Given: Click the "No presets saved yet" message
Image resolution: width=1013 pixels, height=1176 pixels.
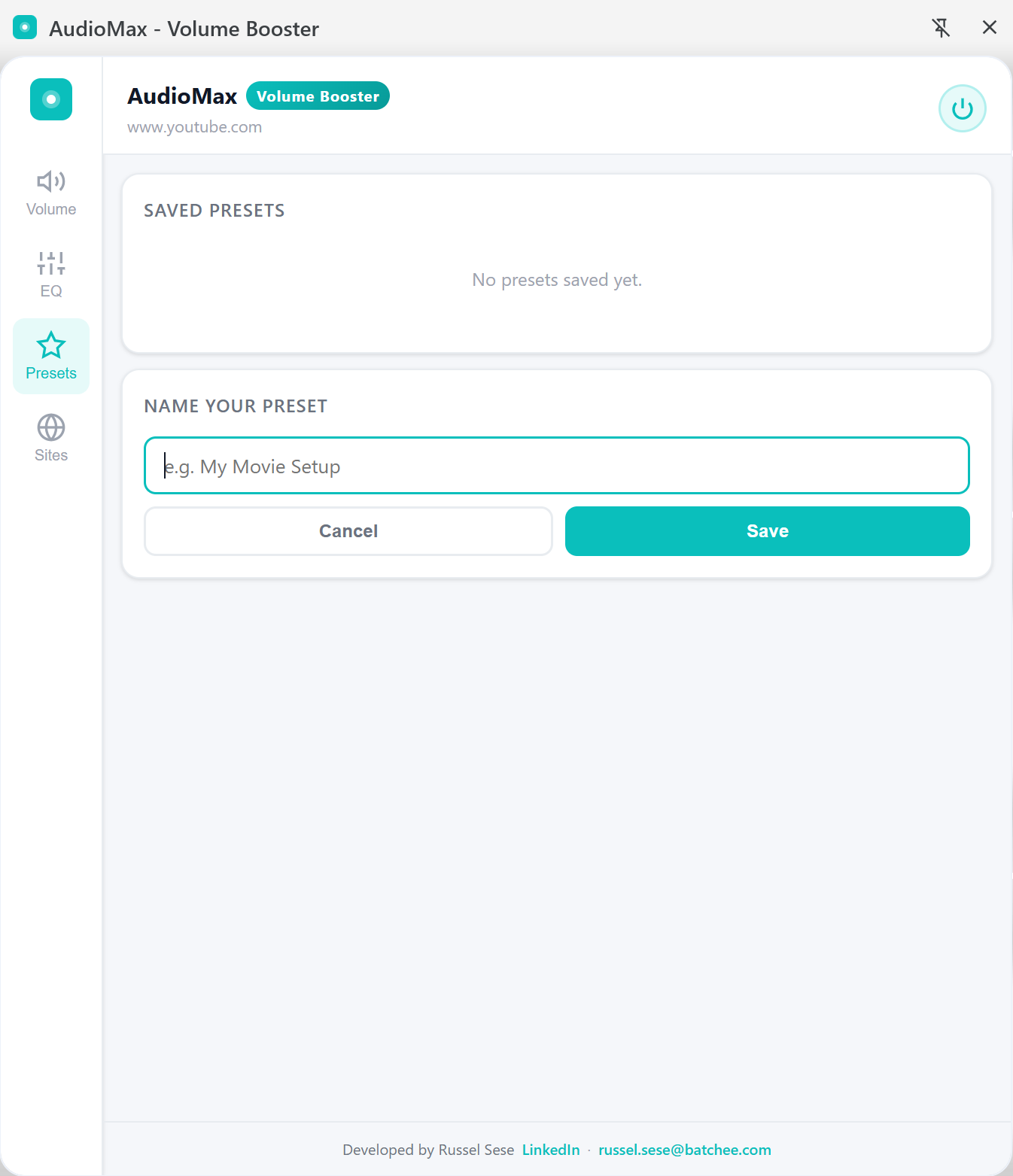Looking at the screenshot, I should point(556,280).
